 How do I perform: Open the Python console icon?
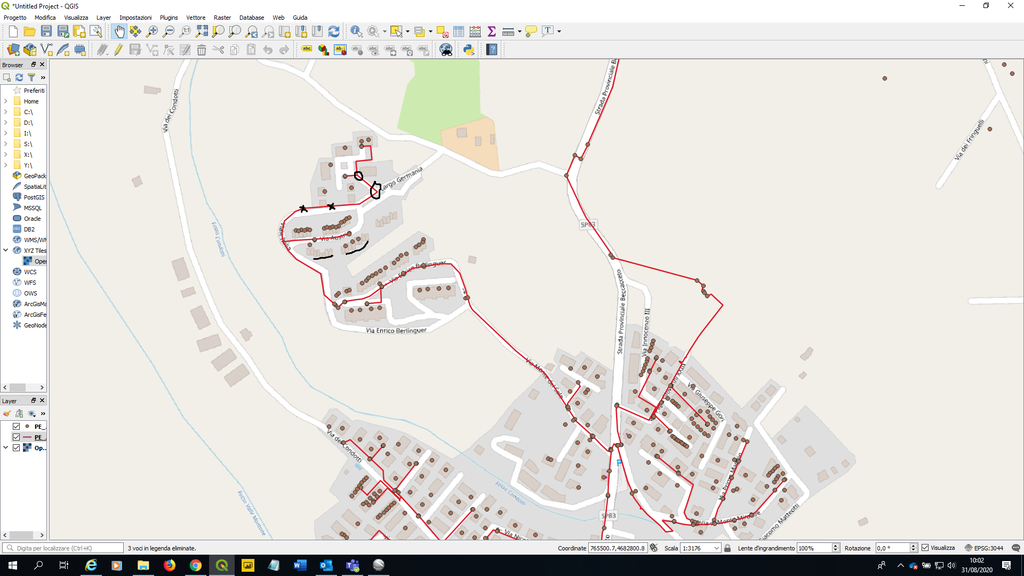468,49
